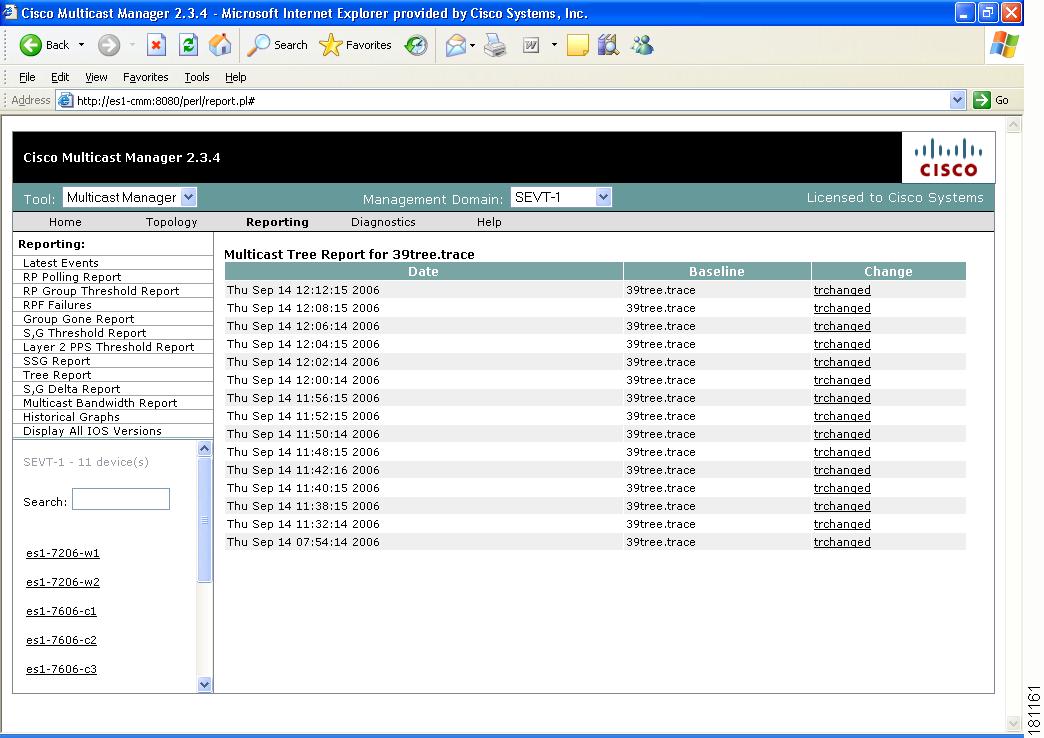Open the Tool Multicast Manager dropdown
The image size is (1044, 738).
click(130, 197)
